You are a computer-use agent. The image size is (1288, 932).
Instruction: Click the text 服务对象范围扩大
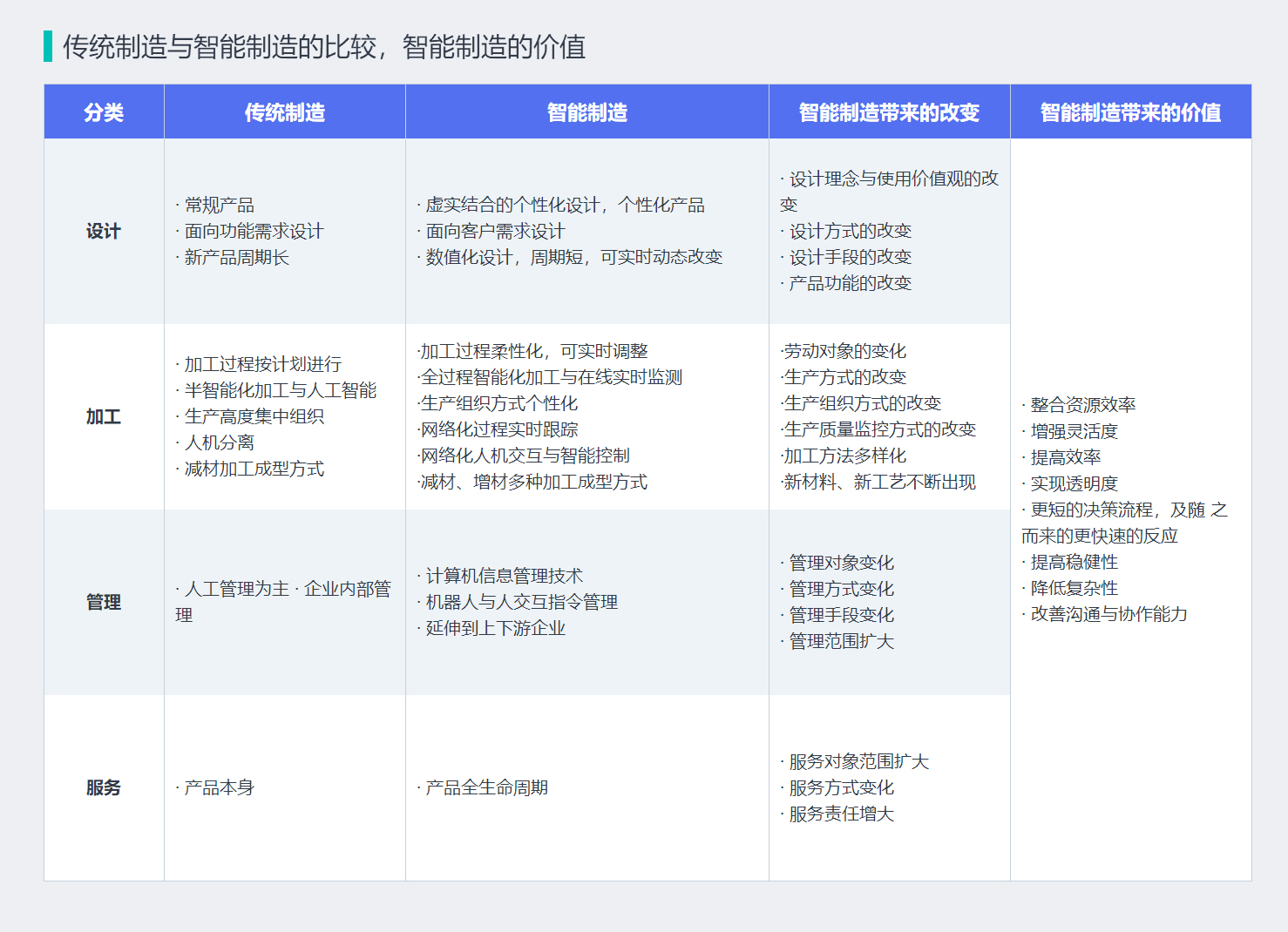tap(855, 762)
